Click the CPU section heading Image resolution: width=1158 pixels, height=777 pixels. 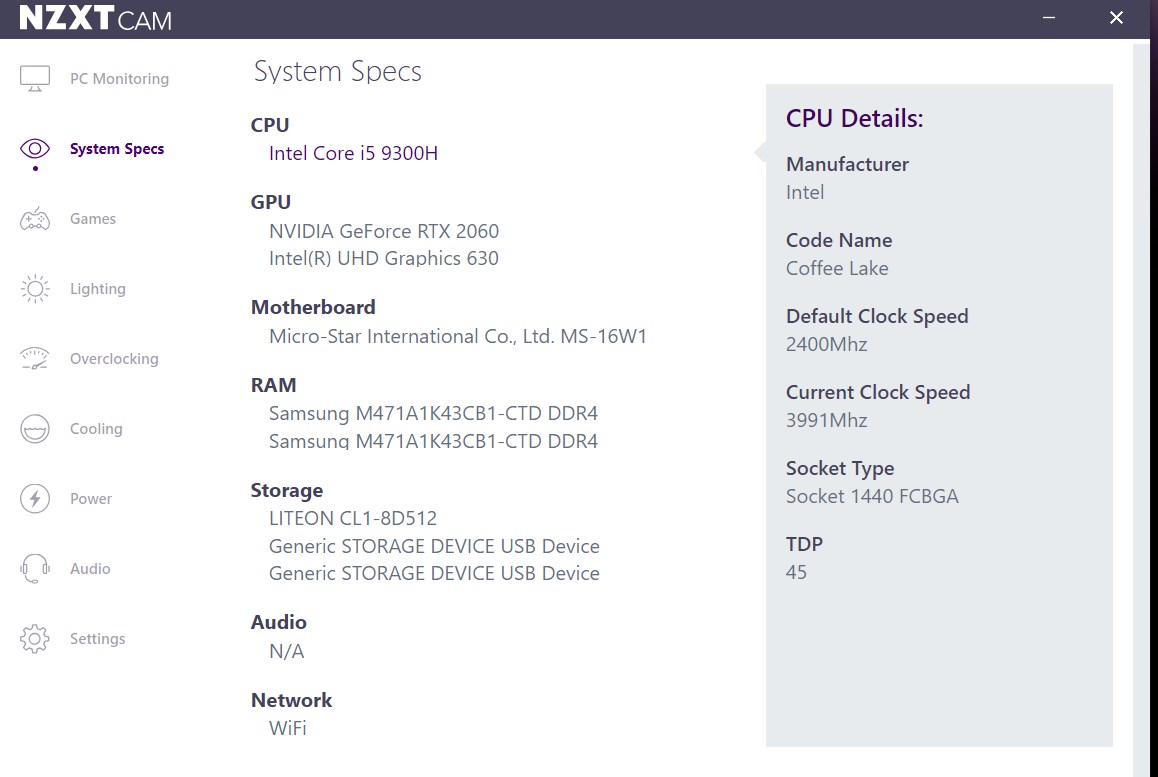(270, 125)
